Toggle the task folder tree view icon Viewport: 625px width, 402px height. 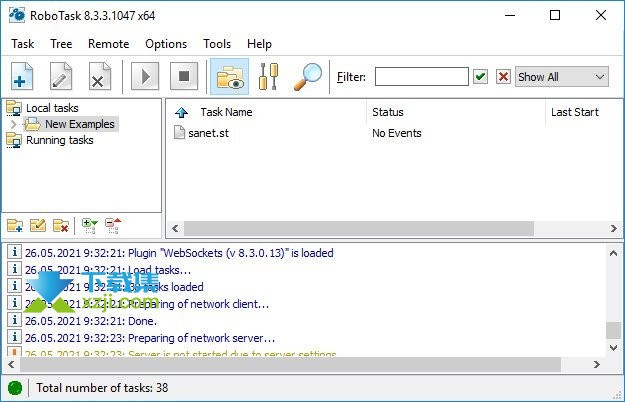(x=230, y=76)
